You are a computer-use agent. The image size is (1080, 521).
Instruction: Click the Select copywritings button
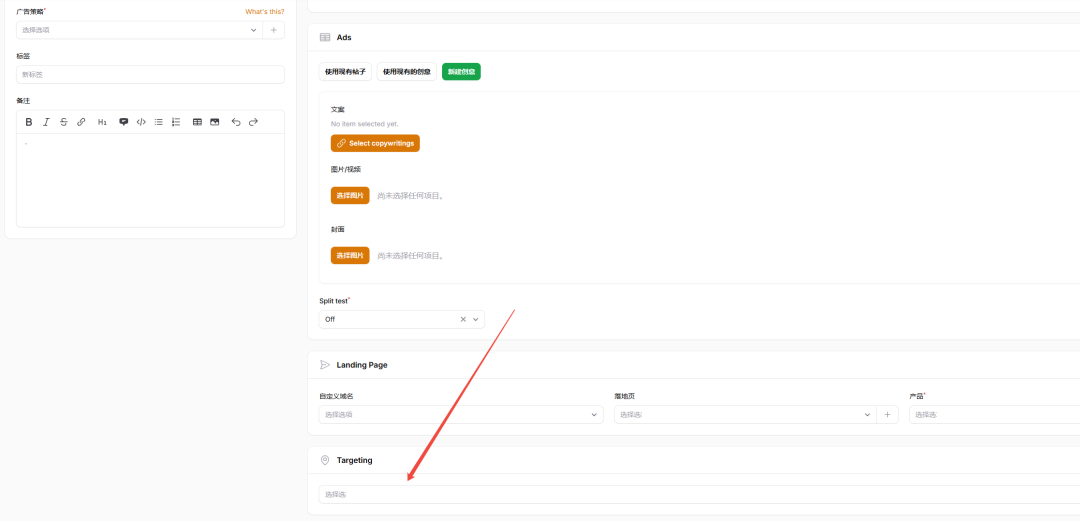(x=375, y=143)
